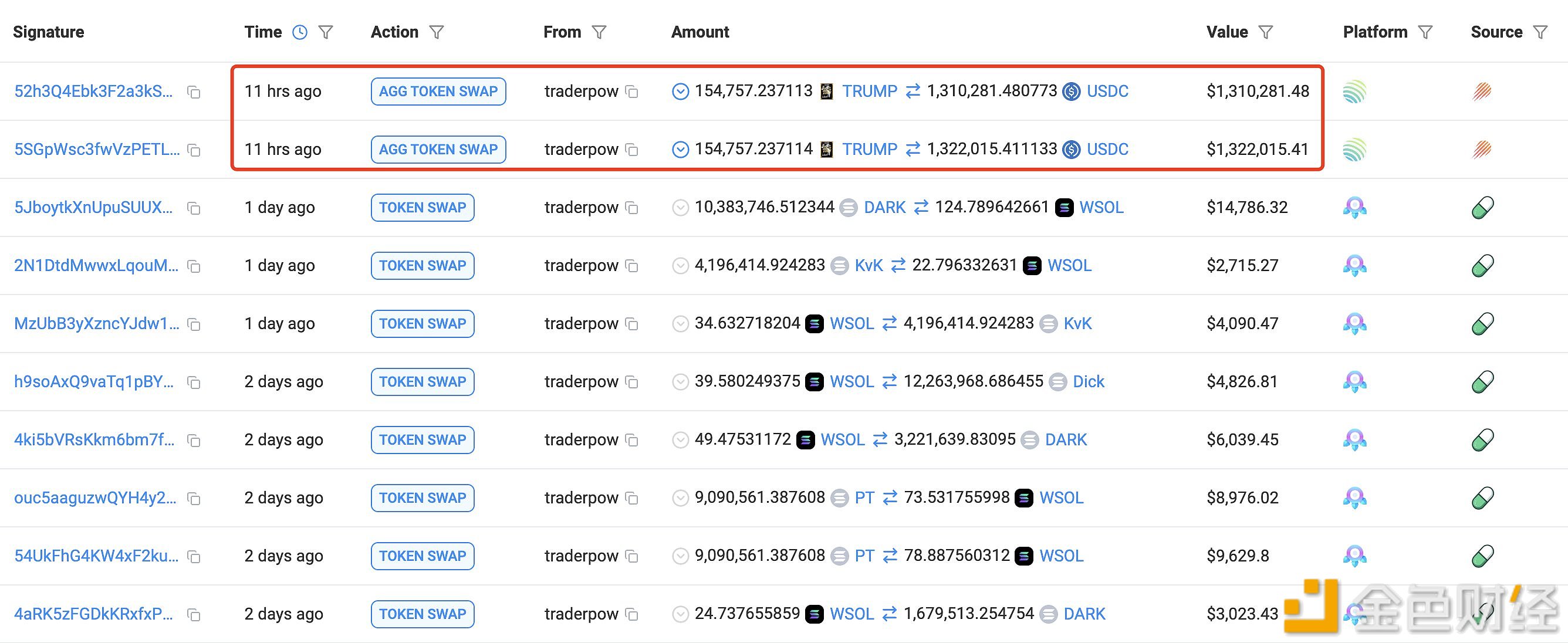
Task: Filter by the Source column
Action: pyautogui.click(x=1540, y=32)
